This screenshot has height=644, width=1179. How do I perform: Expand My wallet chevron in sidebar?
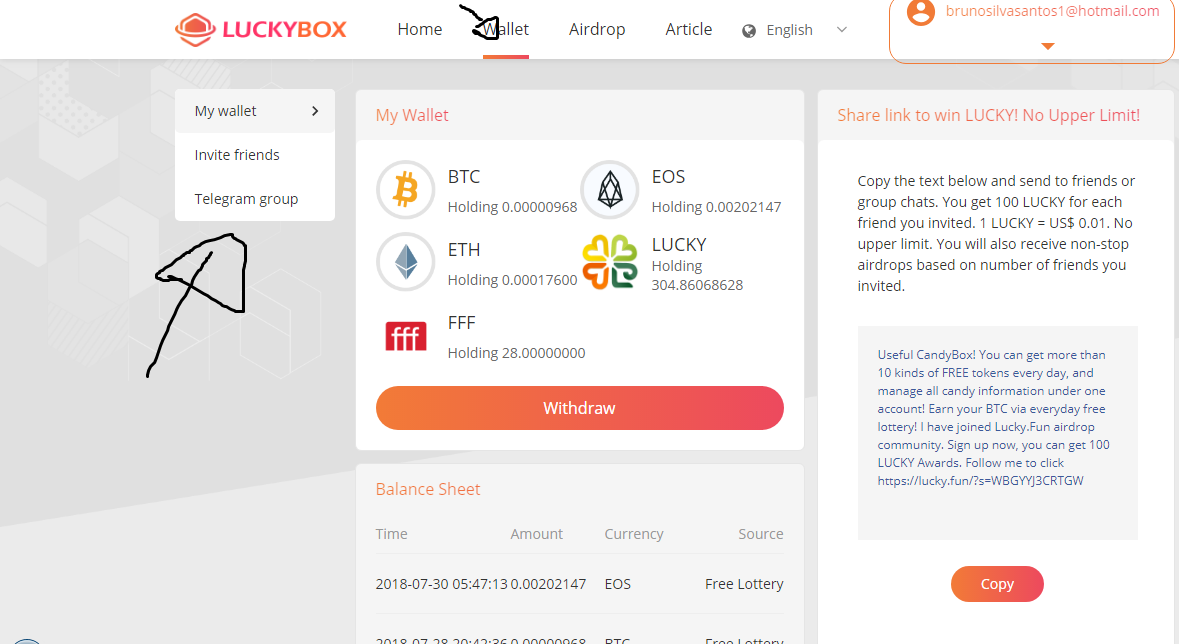point(315,111)
